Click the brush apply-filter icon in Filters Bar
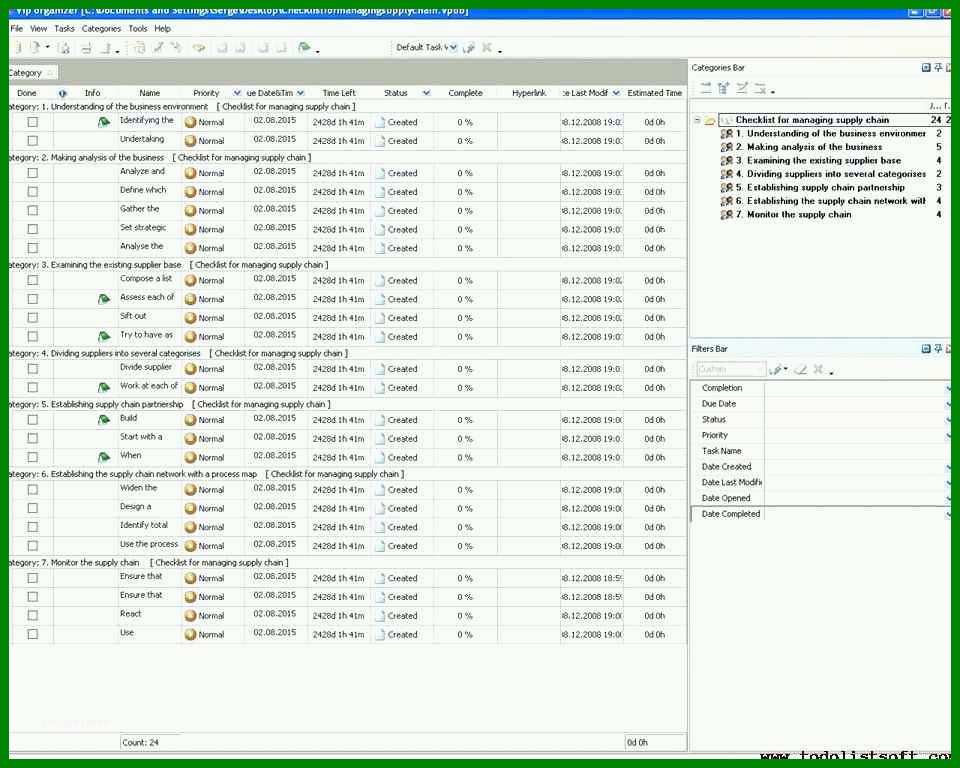 click(x=777, y=369)
